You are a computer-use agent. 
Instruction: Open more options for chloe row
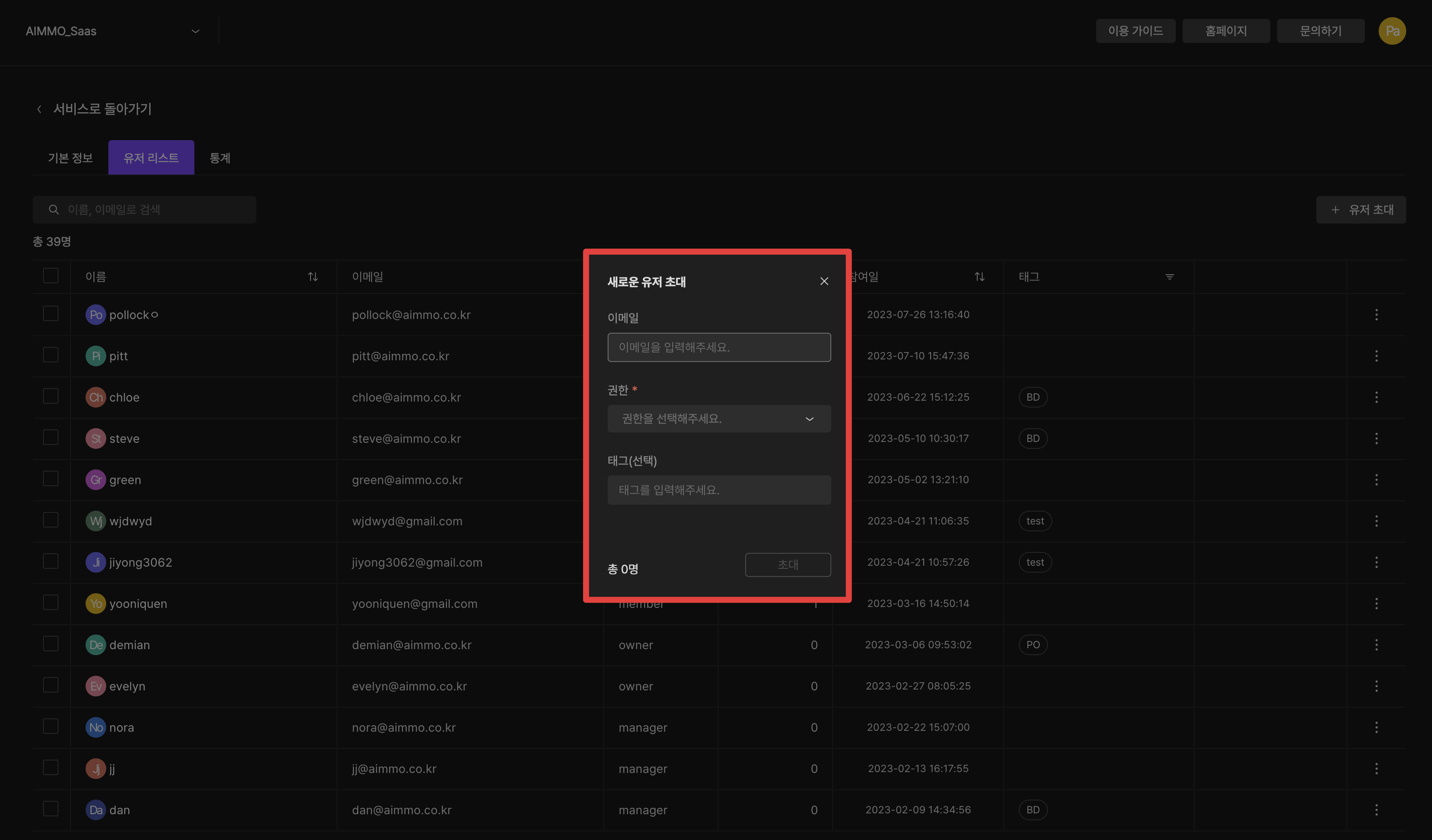[x=1376, y=397]
